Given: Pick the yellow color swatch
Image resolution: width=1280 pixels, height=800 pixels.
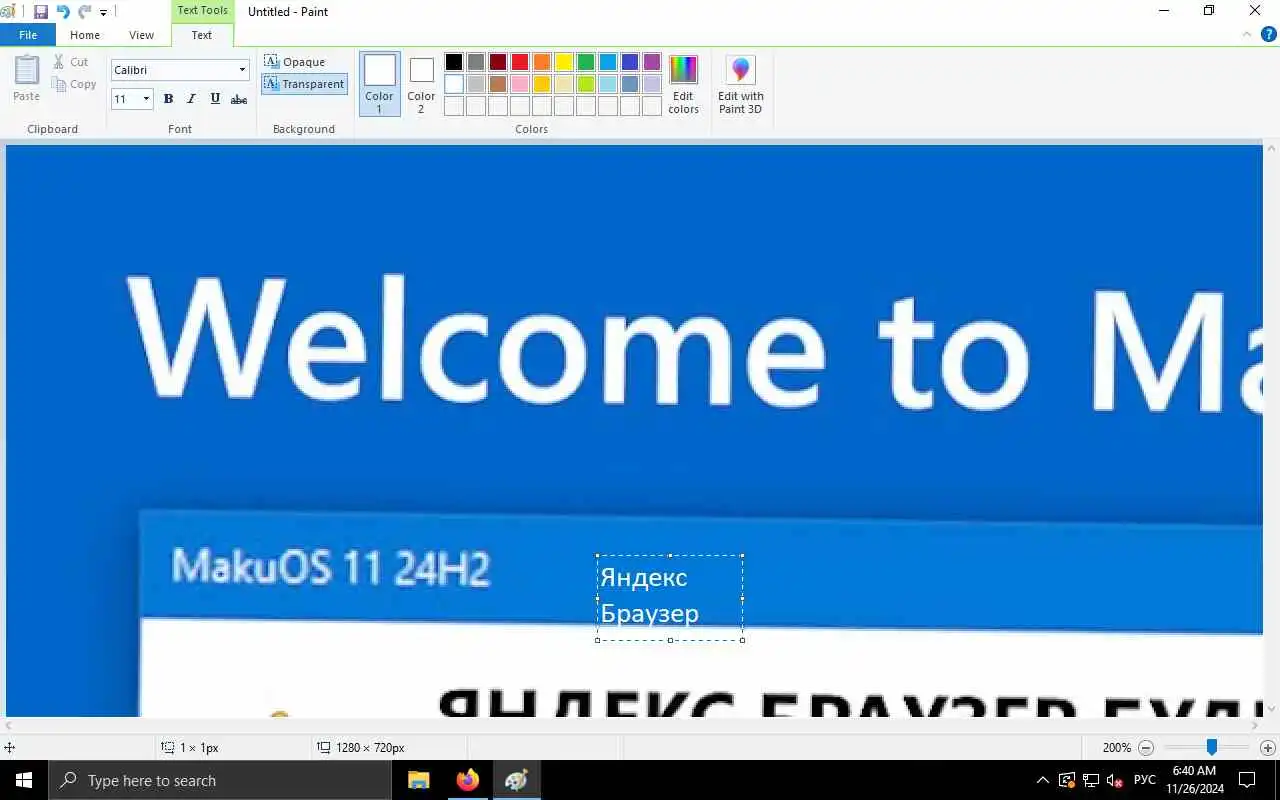Looking at the screenshot, I should coord(564,62).
